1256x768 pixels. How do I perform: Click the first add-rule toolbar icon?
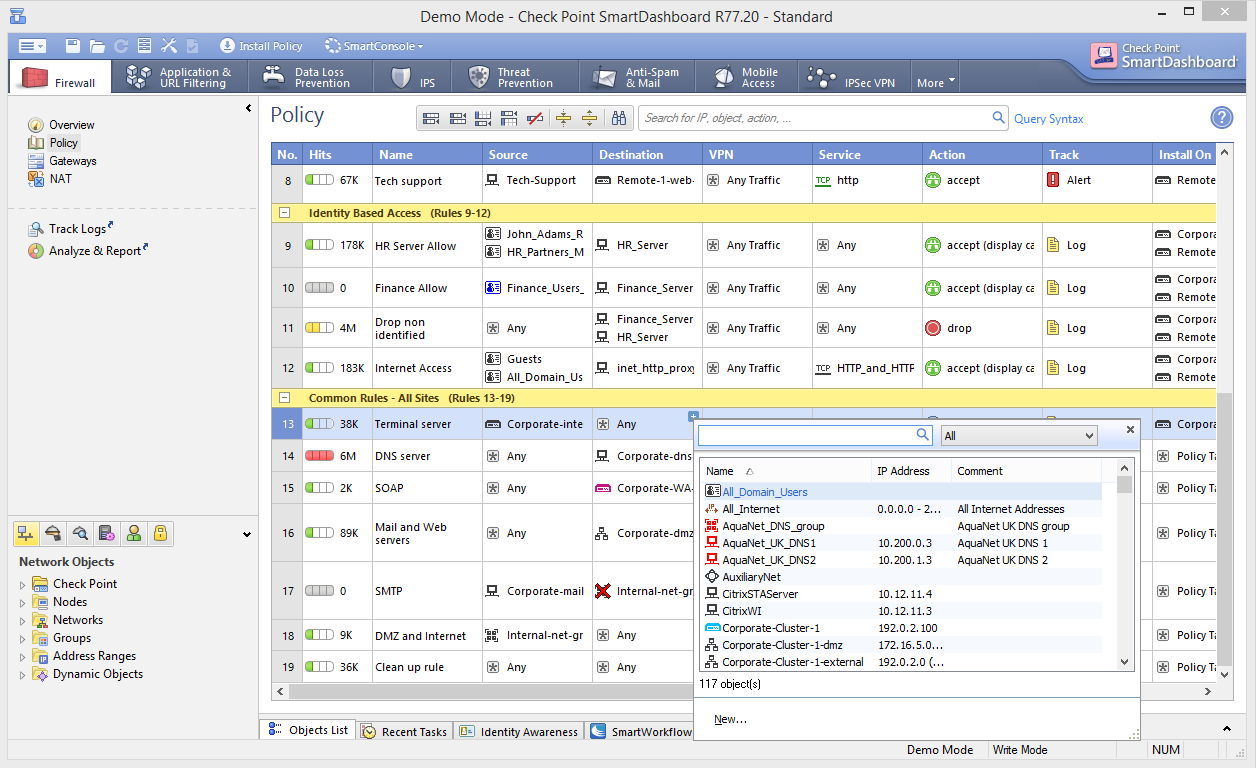431,118
